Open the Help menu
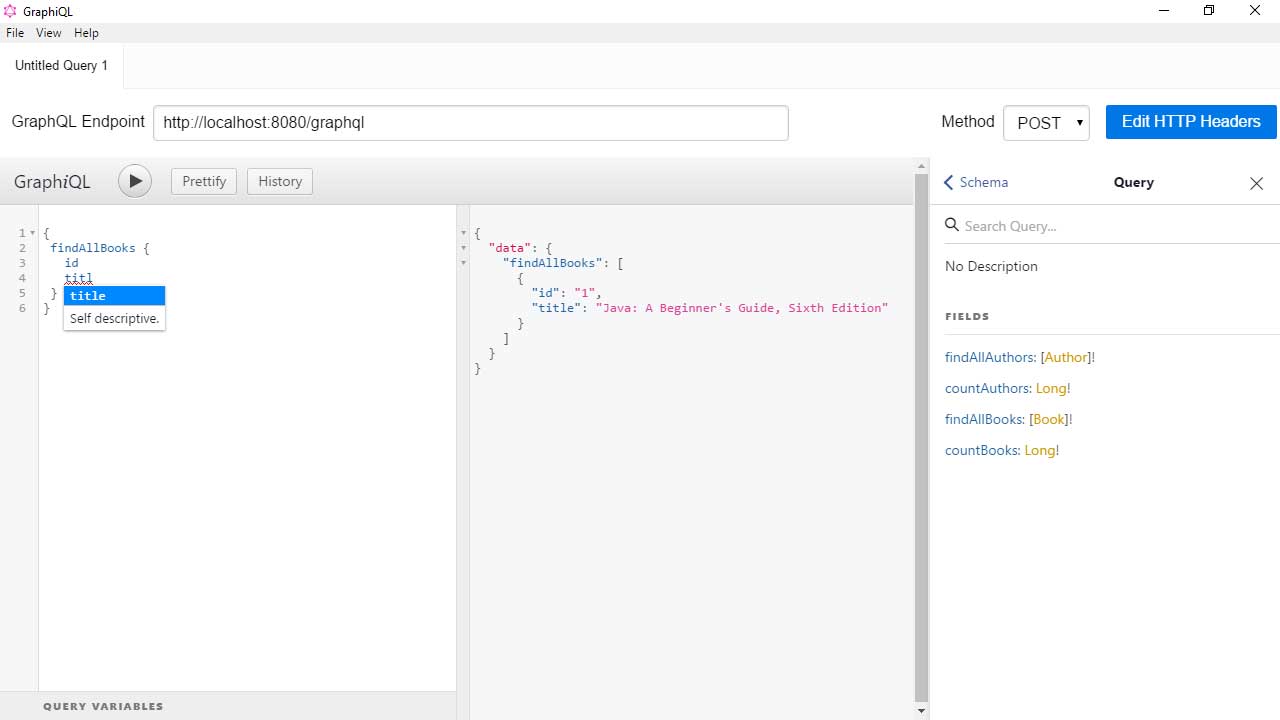1280x720 pixels. 87,33
